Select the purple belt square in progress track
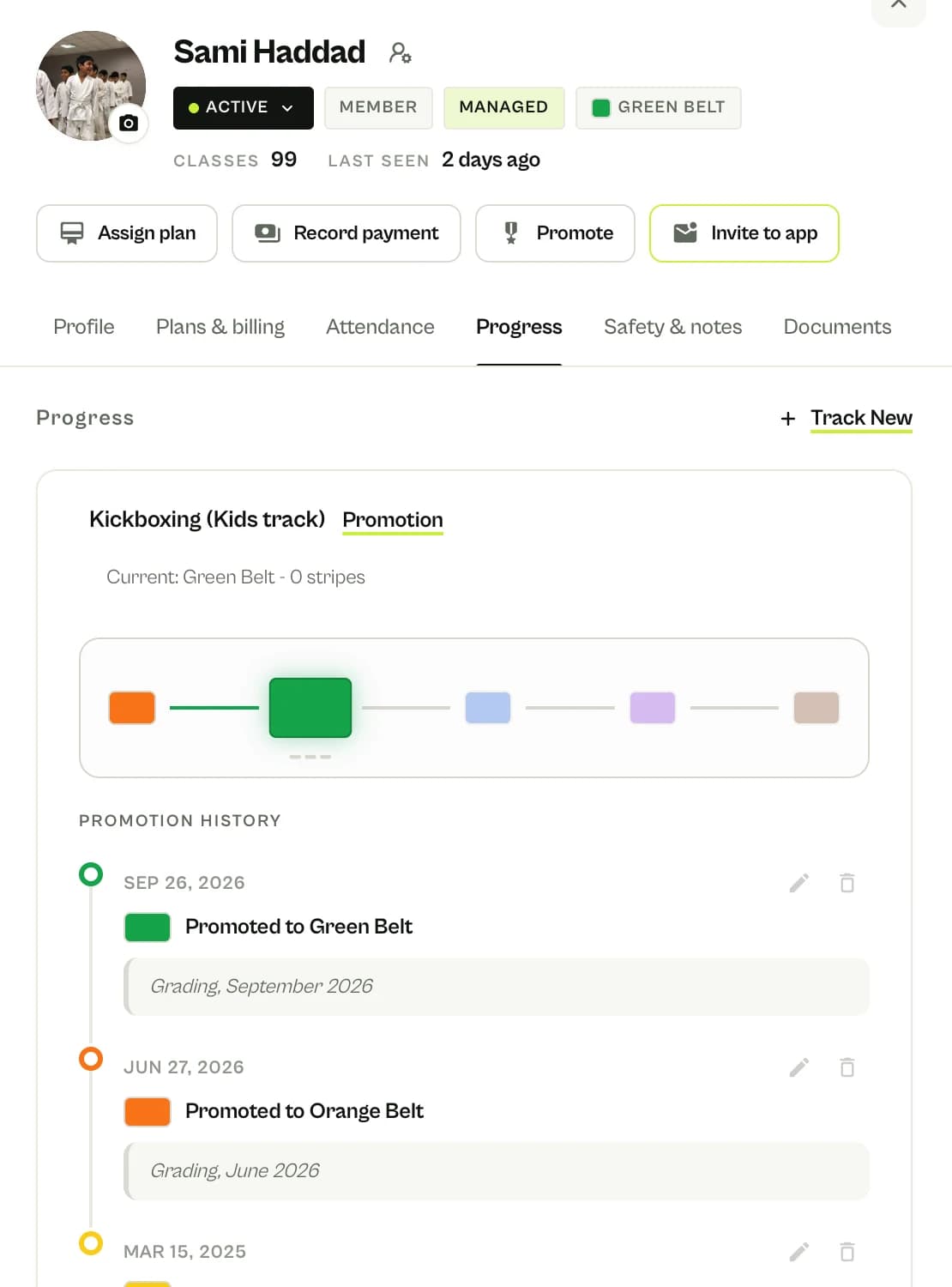 point(653,708)
